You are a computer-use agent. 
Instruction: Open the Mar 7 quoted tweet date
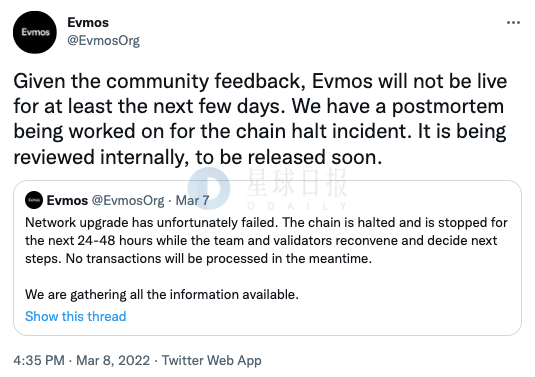pos(192,200)
